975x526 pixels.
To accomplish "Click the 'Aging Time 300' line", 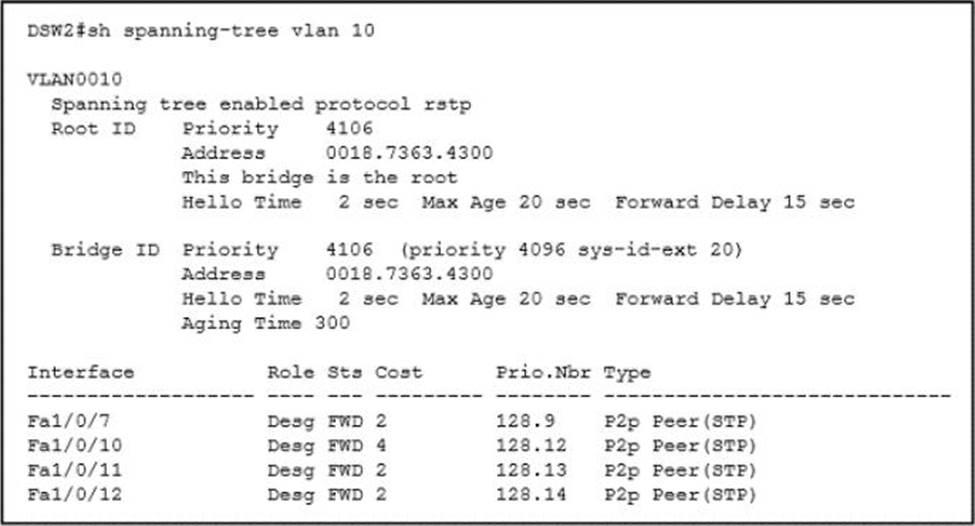I will [265, 323].
